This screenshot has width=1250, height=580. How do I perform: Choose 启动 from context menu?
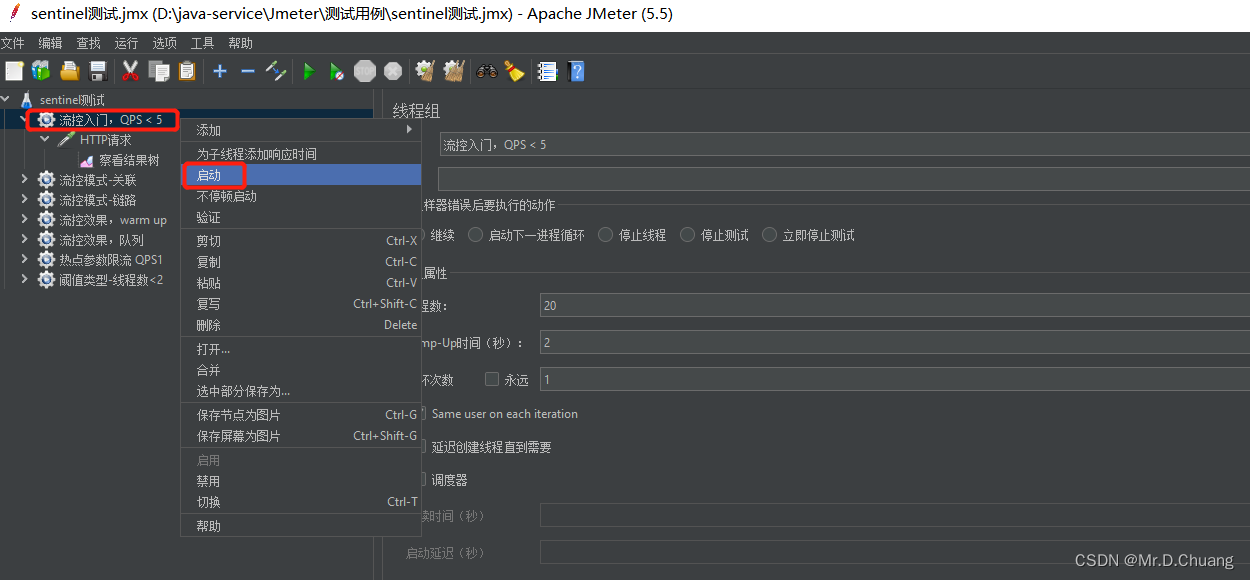[301, 175]
